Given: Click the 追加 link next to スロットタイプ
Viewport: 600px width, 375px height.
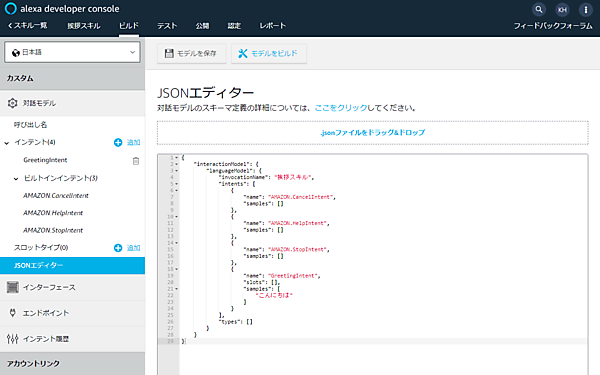Looking at the screenshot, I should tap(134, 248).
